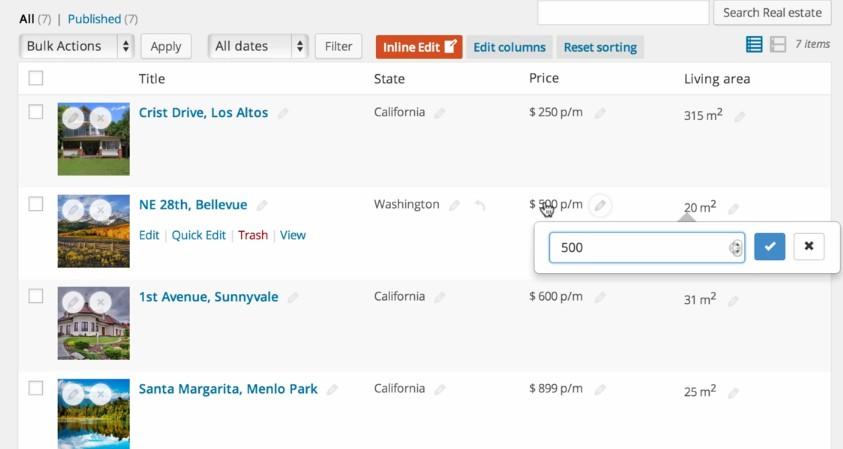Screen dimensions: 843x449
Task: Click Trash link under NE 28th, Bellevue
Action: tap(253, 235)
